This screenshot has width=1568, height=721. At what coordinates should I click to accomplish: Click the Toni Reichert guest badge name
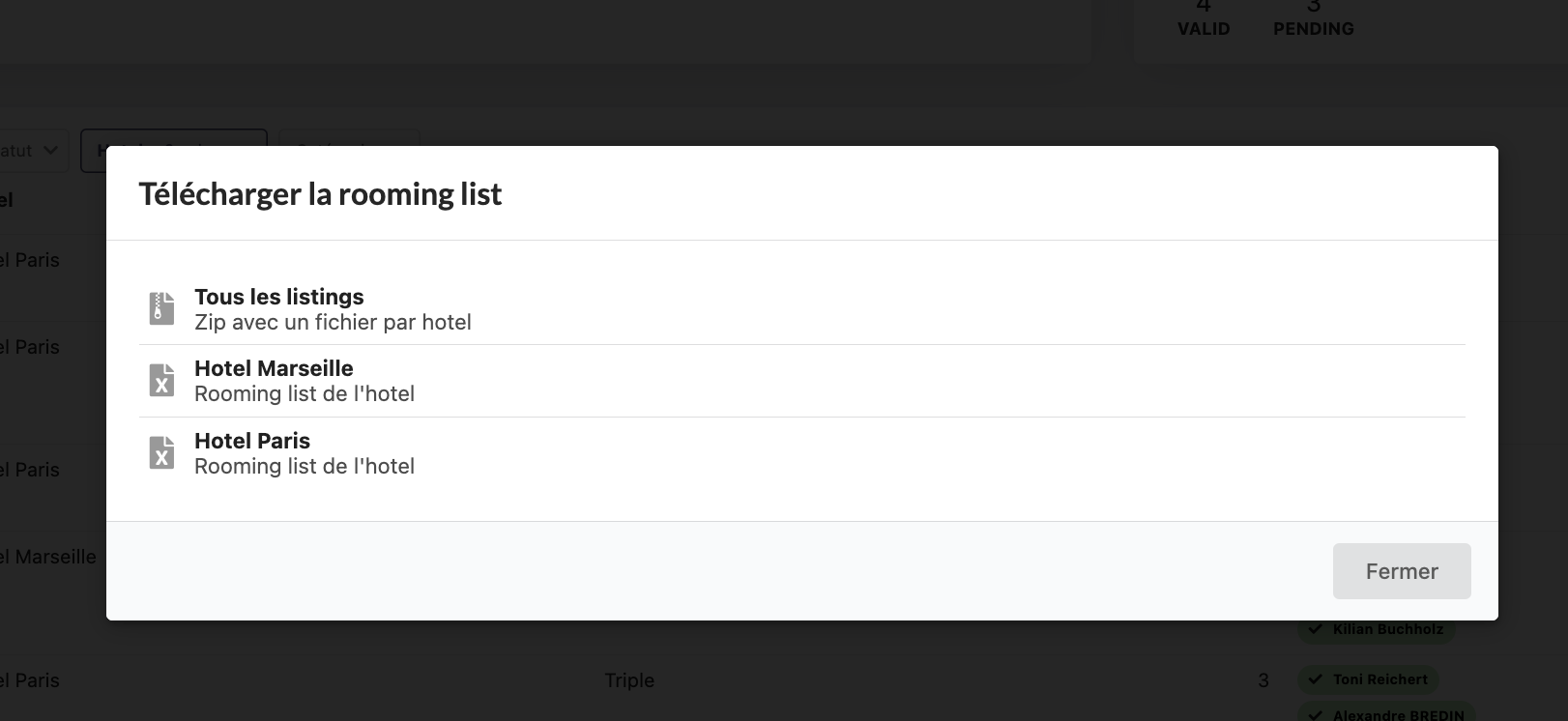(x=1379, y=679)
